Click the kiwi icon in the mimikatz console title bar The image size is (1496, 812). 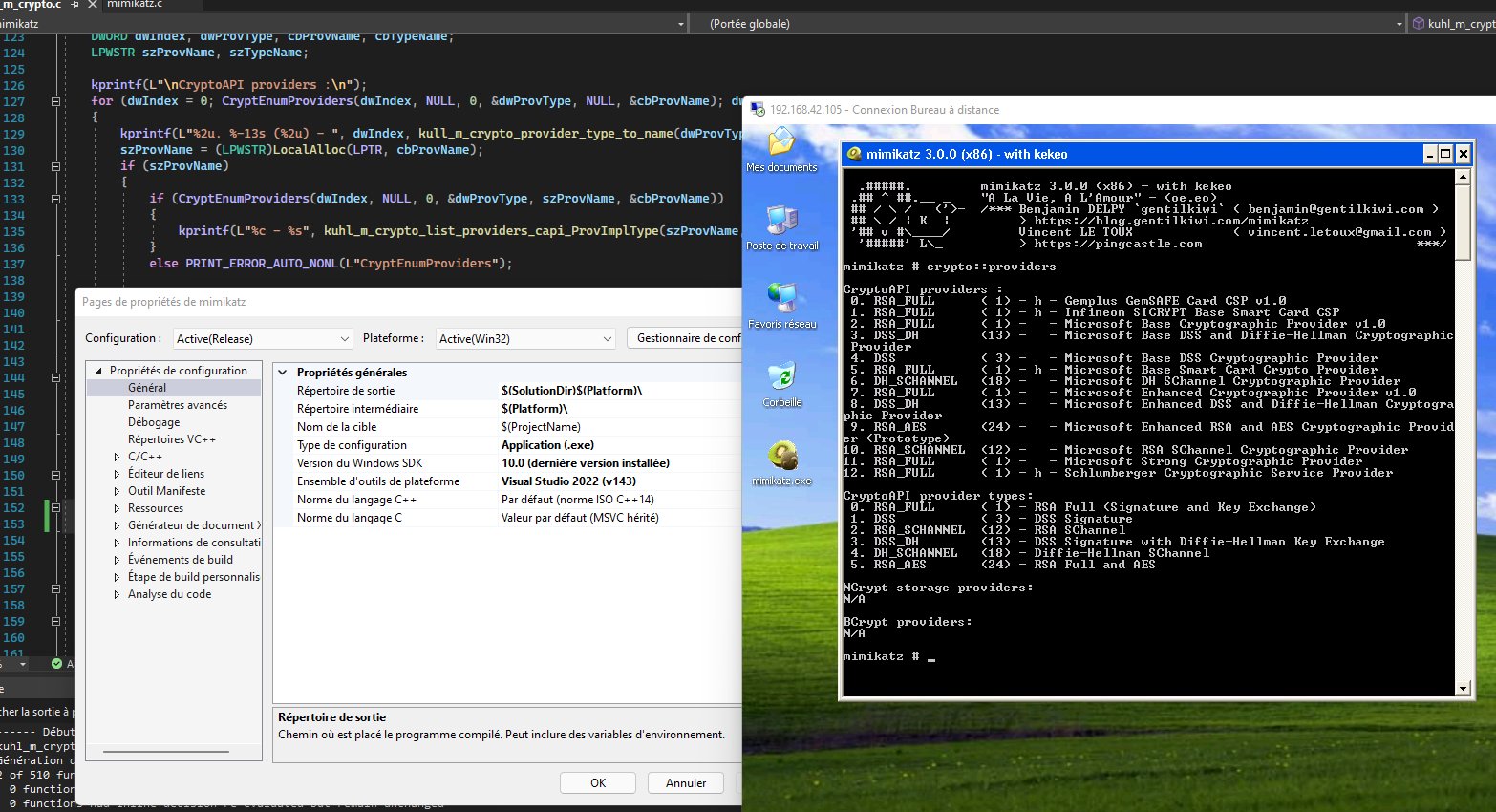pyautogui.click(x=854, y=154)
